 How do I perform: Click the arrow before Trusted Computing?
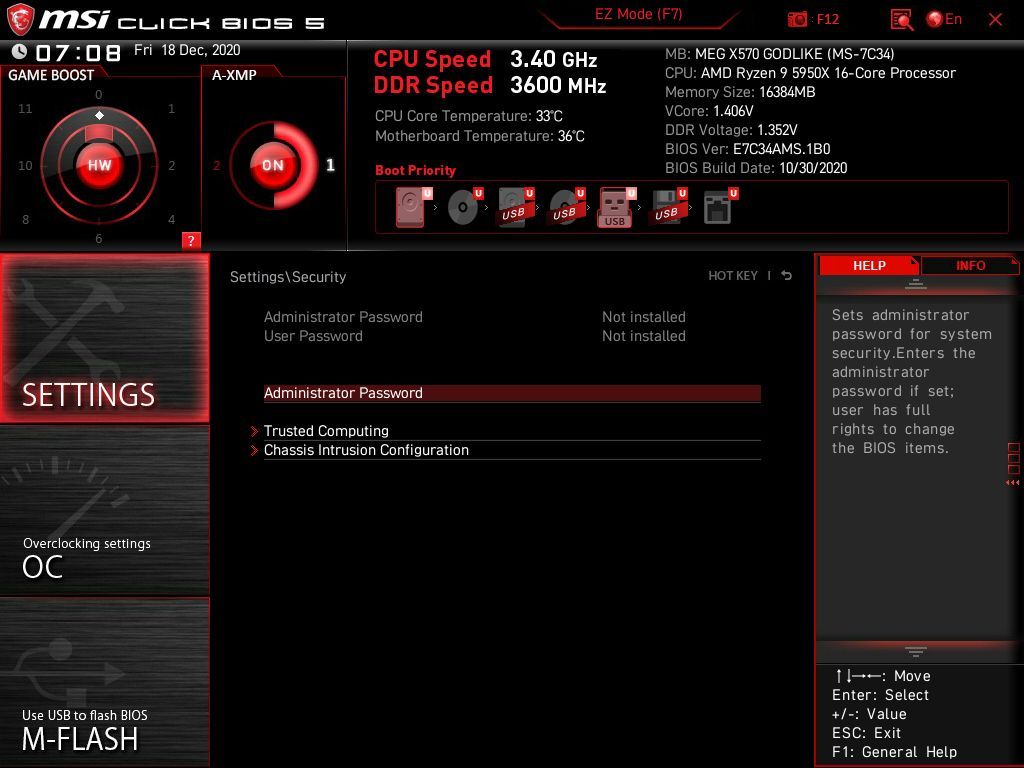click(255, 431)
